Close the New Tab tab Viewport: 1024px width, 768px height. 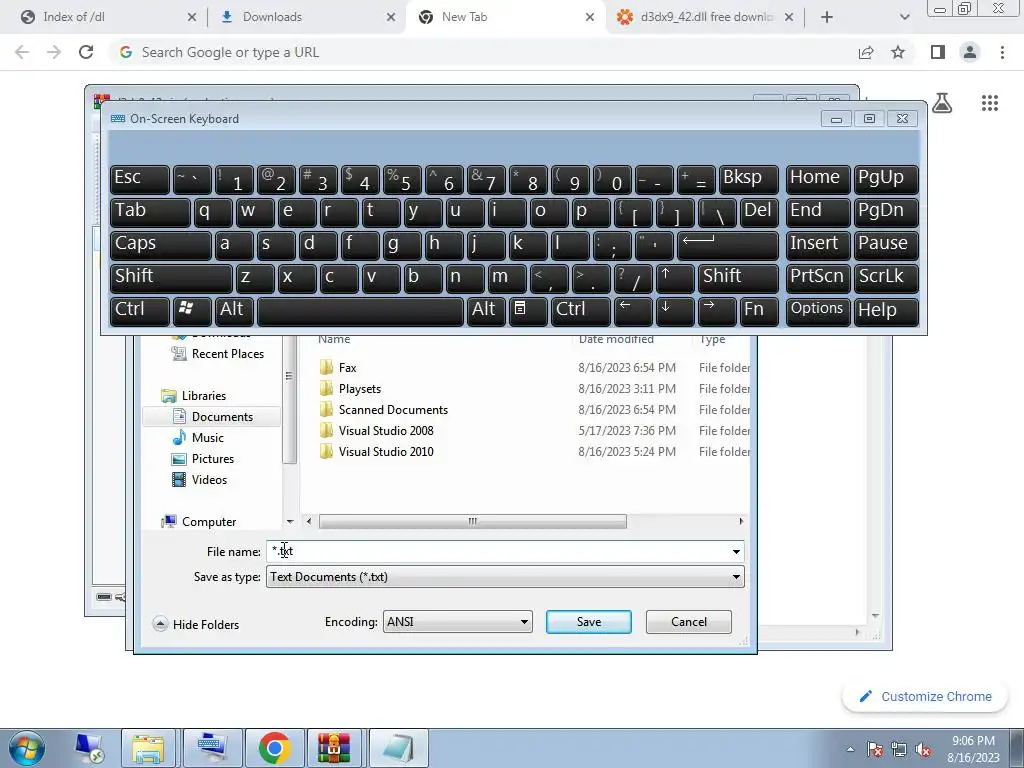coord(590,17)
